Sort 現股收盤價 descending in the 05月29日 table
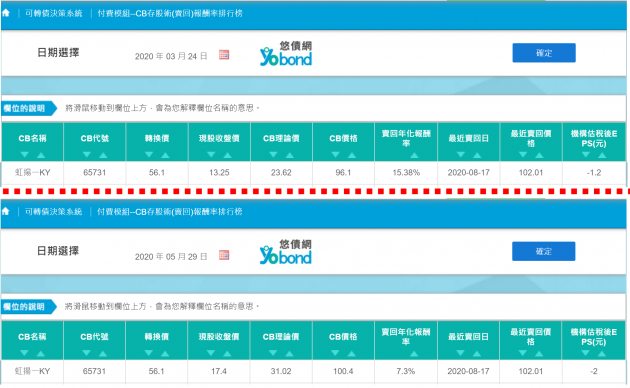The width and height of the screenshot is (630, 388). click(211, 353)
